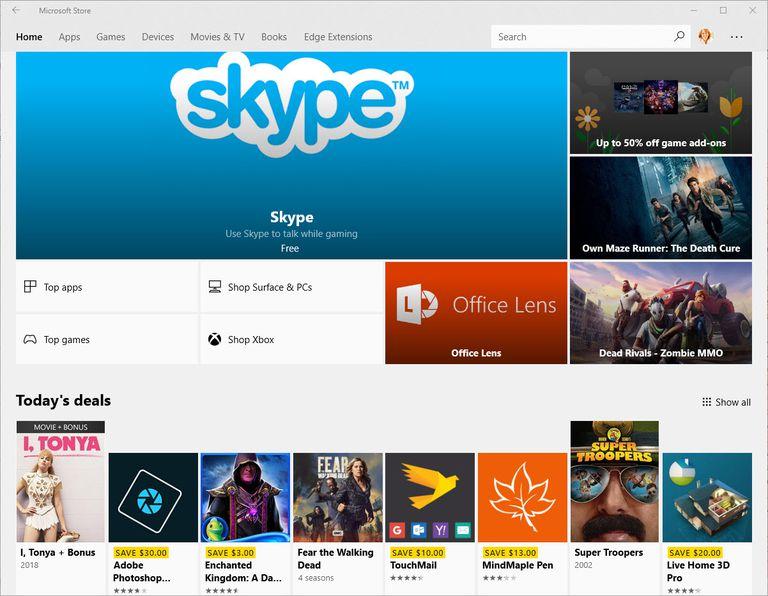The height and width of the screenshot is (596, 768).
Task: Click the Office Lens logo icon
Action: (x=416, y=304)
